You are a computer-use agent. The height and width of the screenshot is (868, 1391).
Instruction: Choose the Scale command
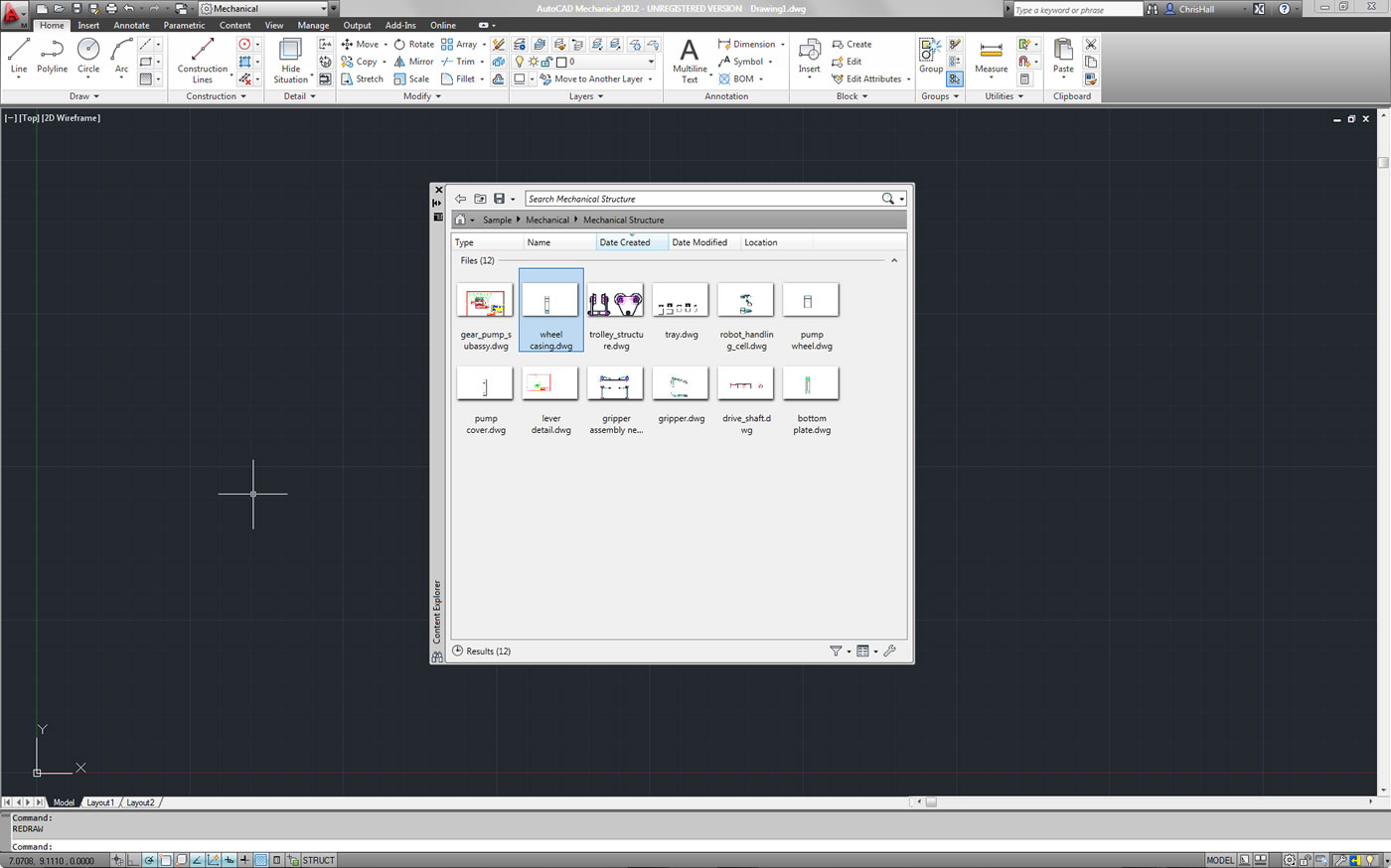411,79
